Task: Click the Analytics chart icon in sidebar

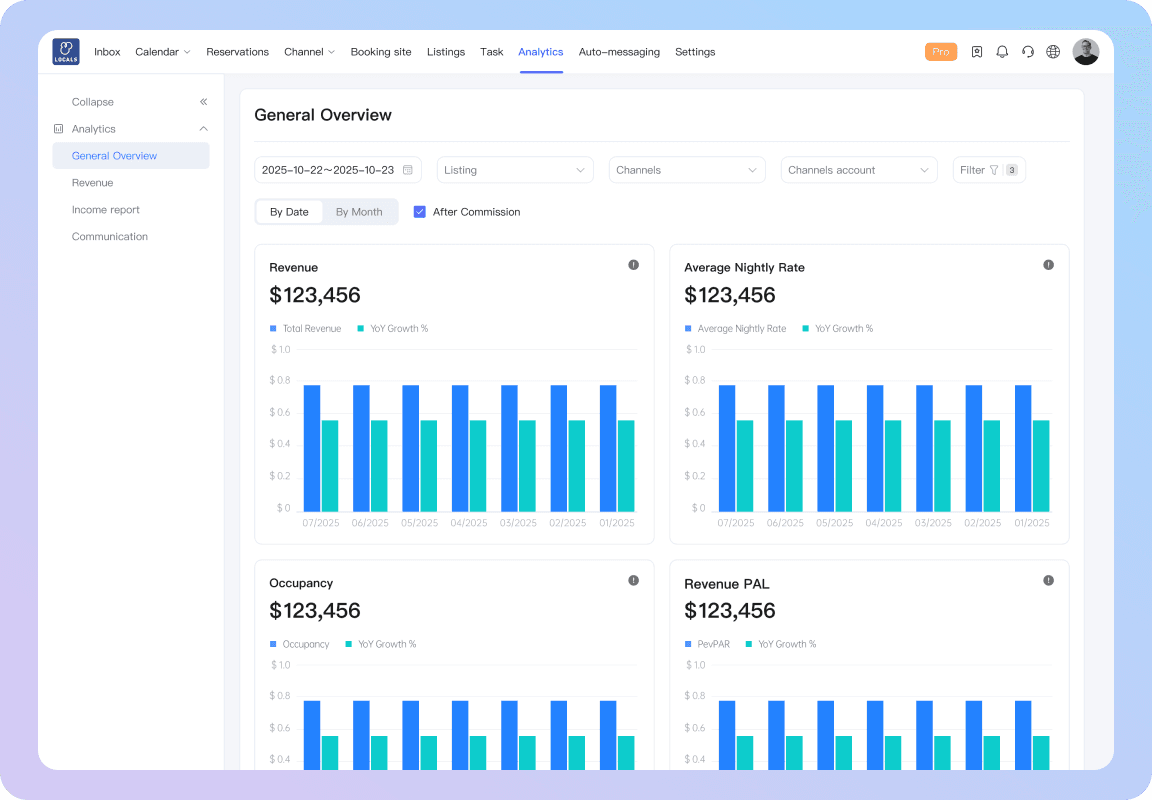Action: 59,129
